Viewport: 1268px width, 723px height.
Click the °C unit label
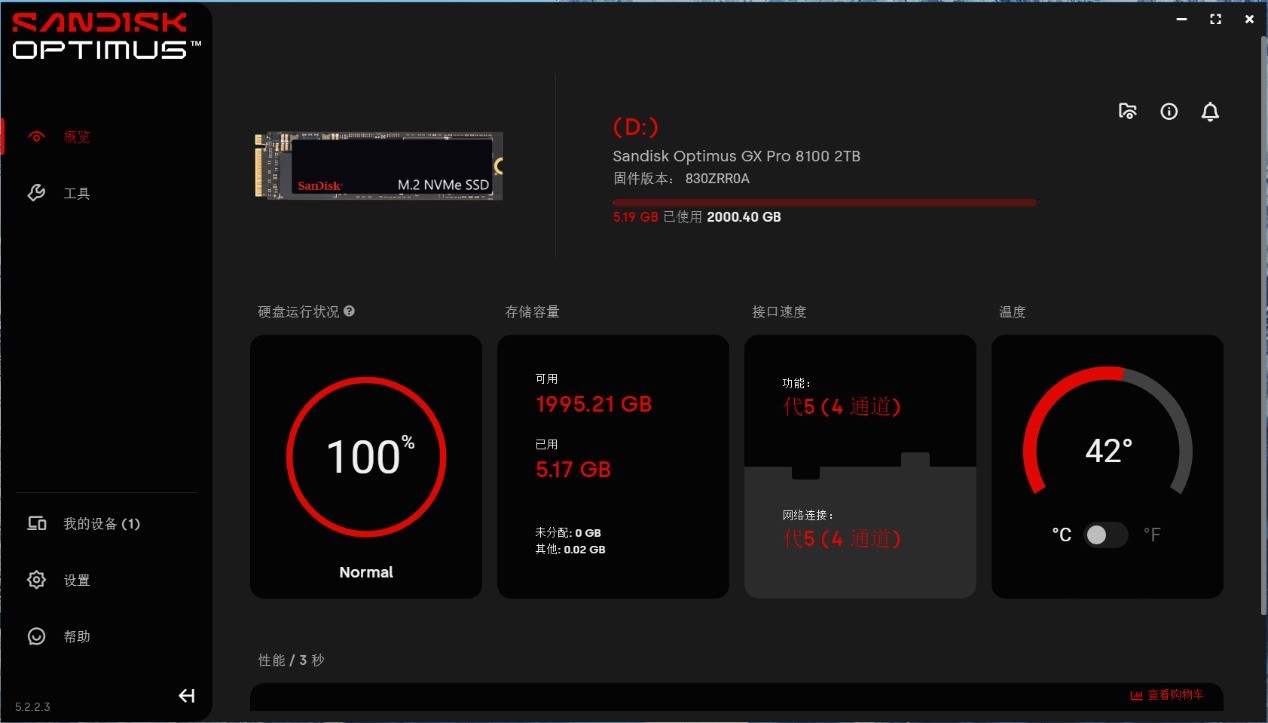point(1062,535)
